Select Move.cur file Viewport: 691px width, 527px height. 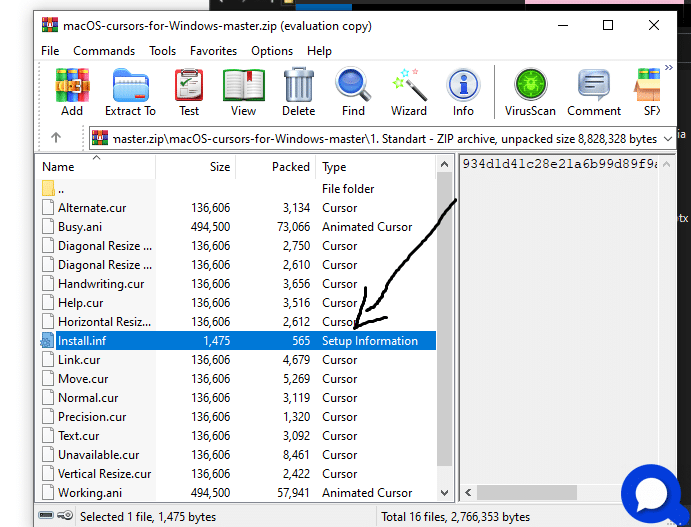click(x=83, y=379)
